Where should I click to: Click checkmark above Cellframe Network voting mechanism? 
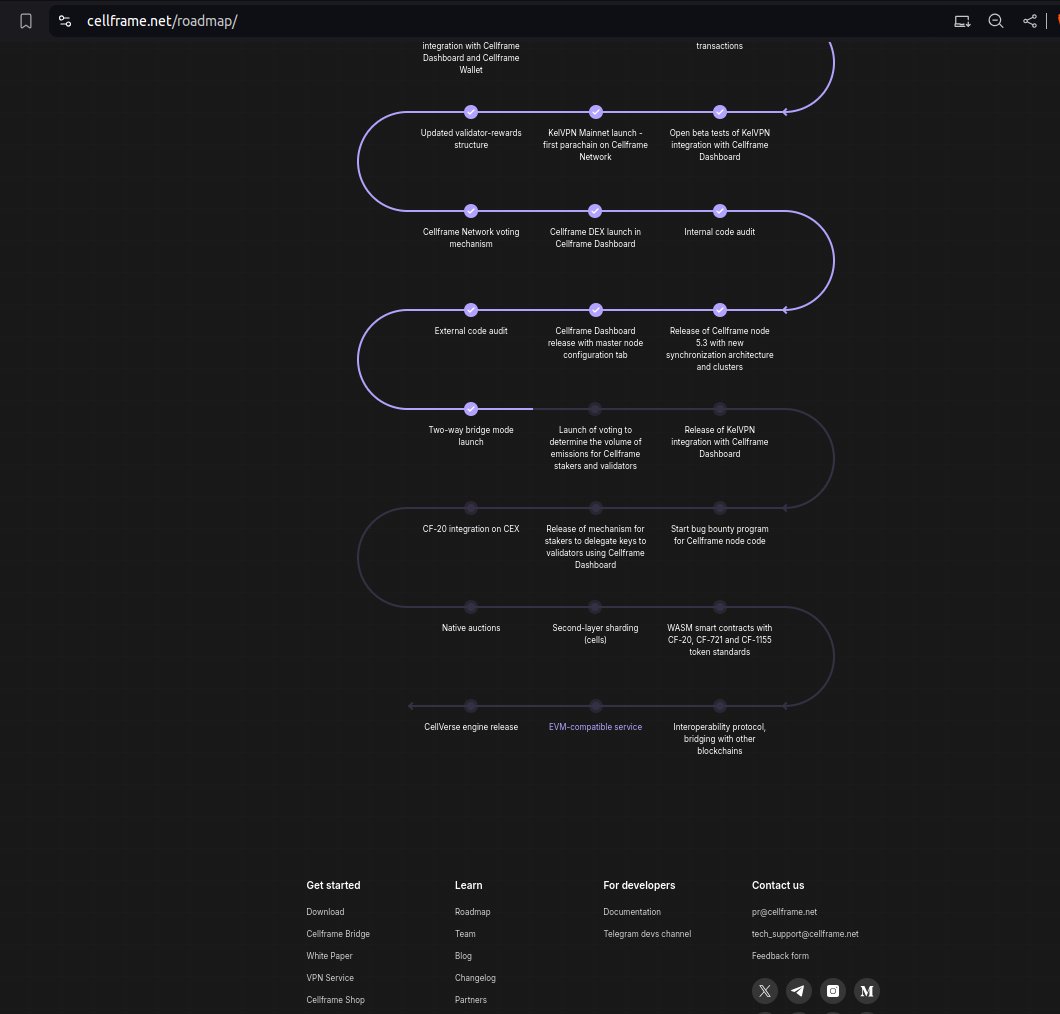(471, 211)
